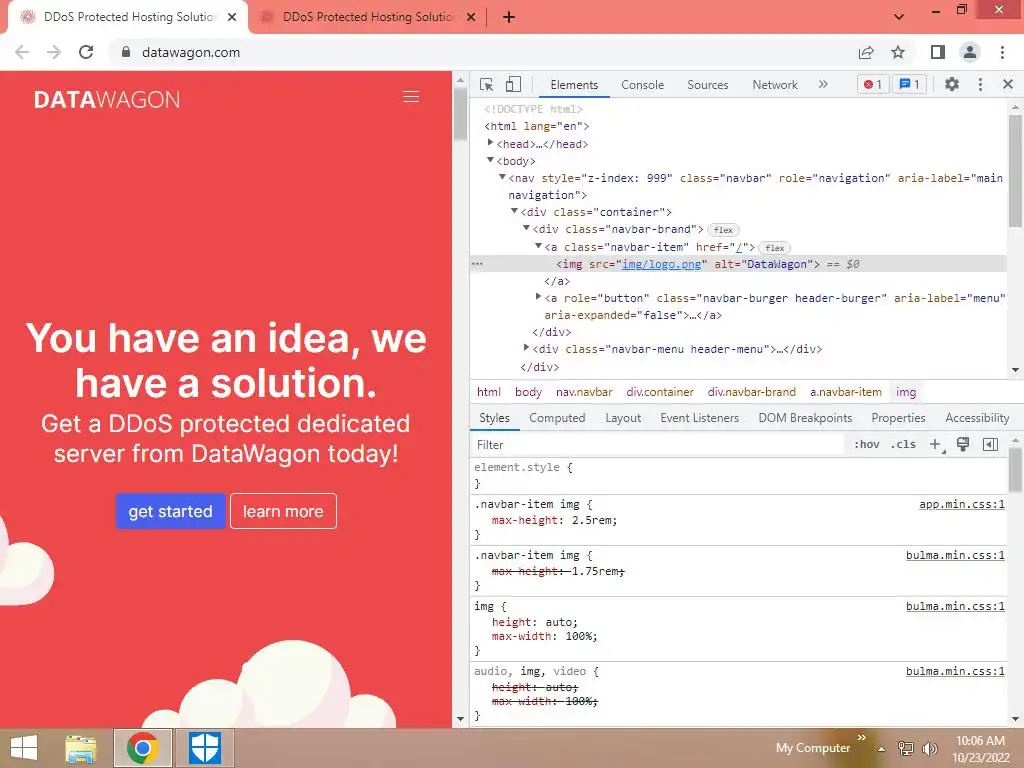Go forward in browser history
1024x768 pixels.
(54, 52)
